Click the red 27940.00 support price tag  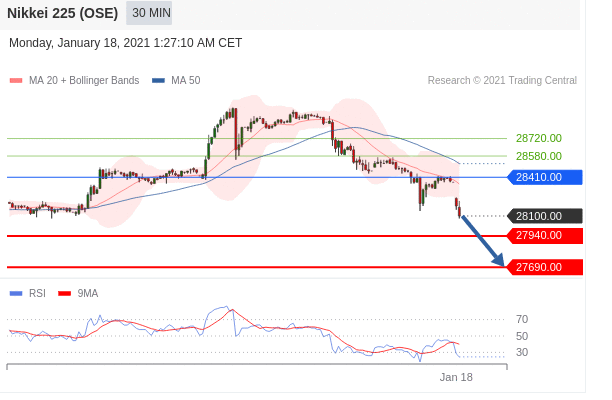pyautogui.click(x=545, y=236)
